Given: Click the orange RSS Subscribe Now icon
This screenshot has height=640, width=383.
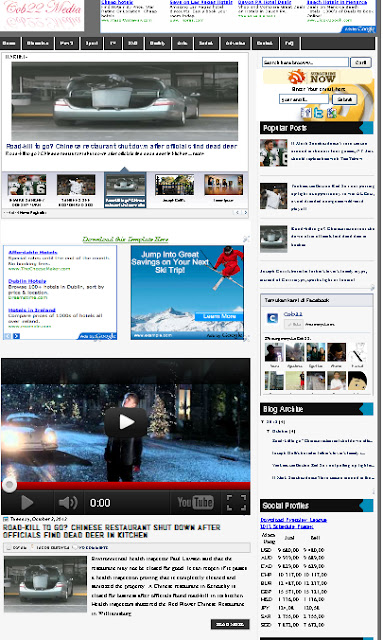Looking at the screenshot, I should 297,76.
